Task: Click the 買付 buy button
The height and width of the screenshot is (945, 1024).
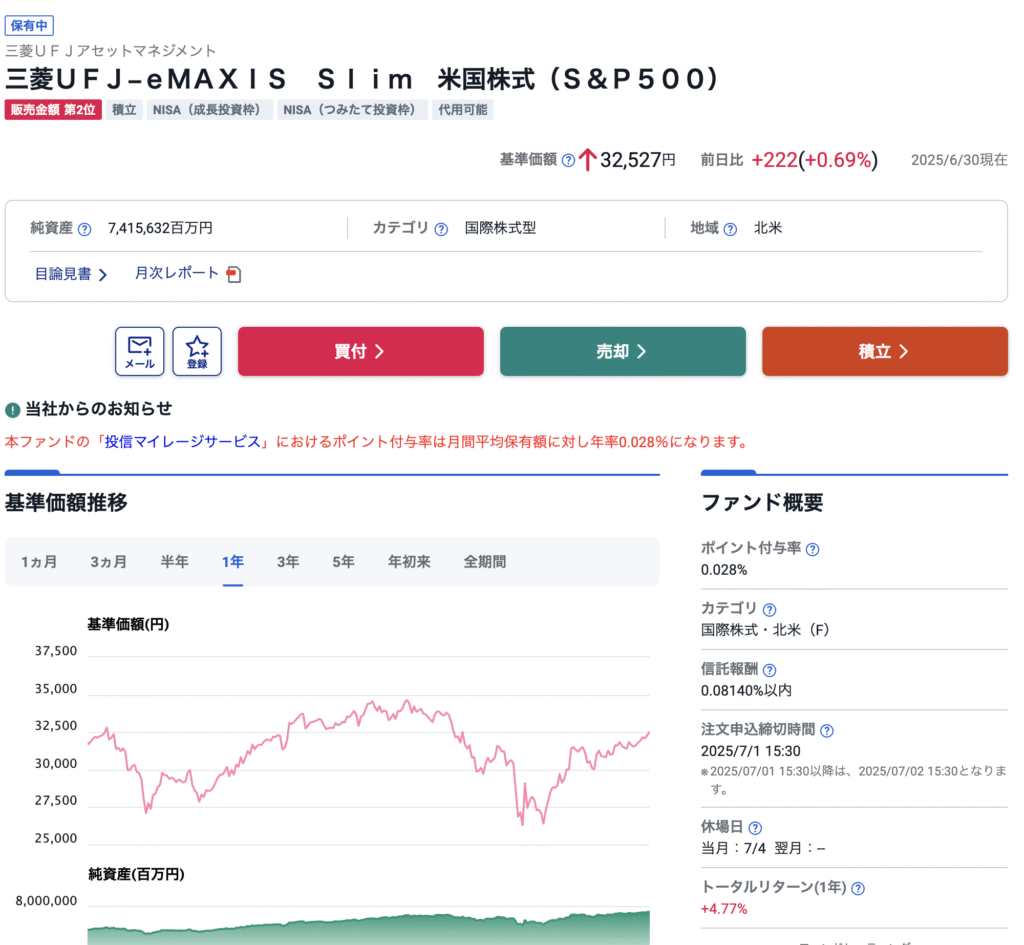Action: [360, 351]
